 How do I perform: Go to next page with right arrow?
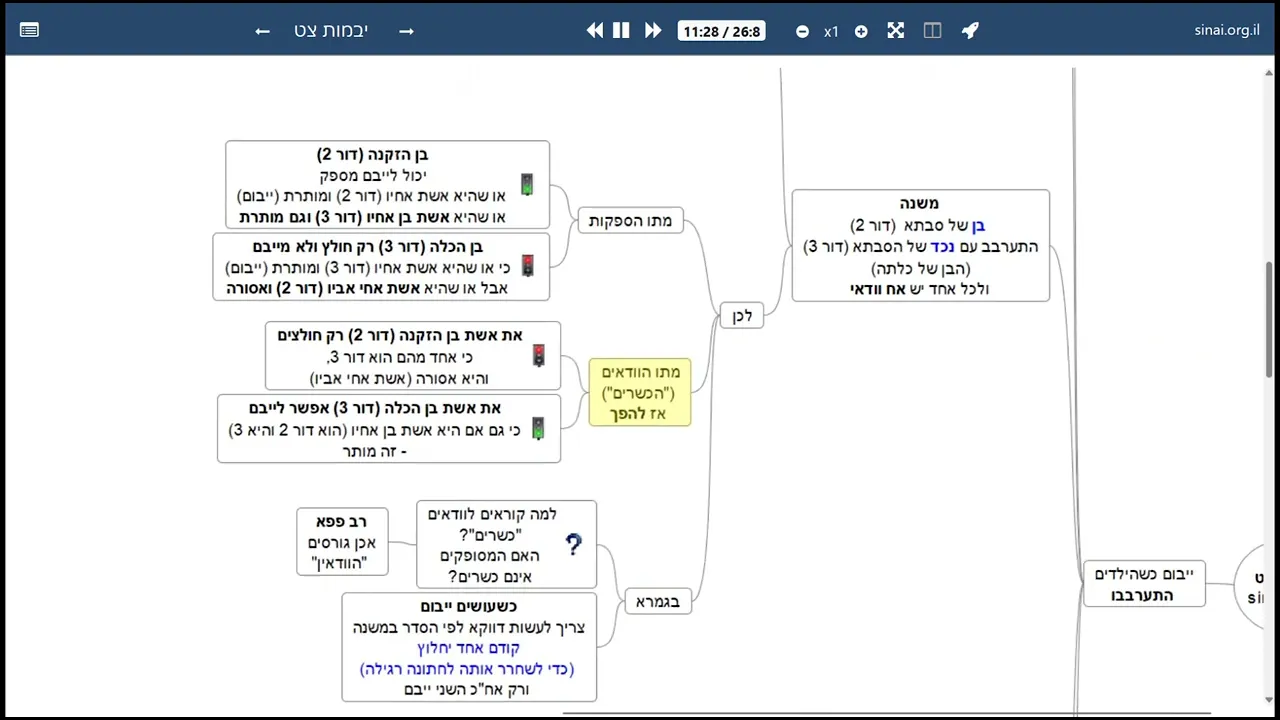tap(406, 31)
